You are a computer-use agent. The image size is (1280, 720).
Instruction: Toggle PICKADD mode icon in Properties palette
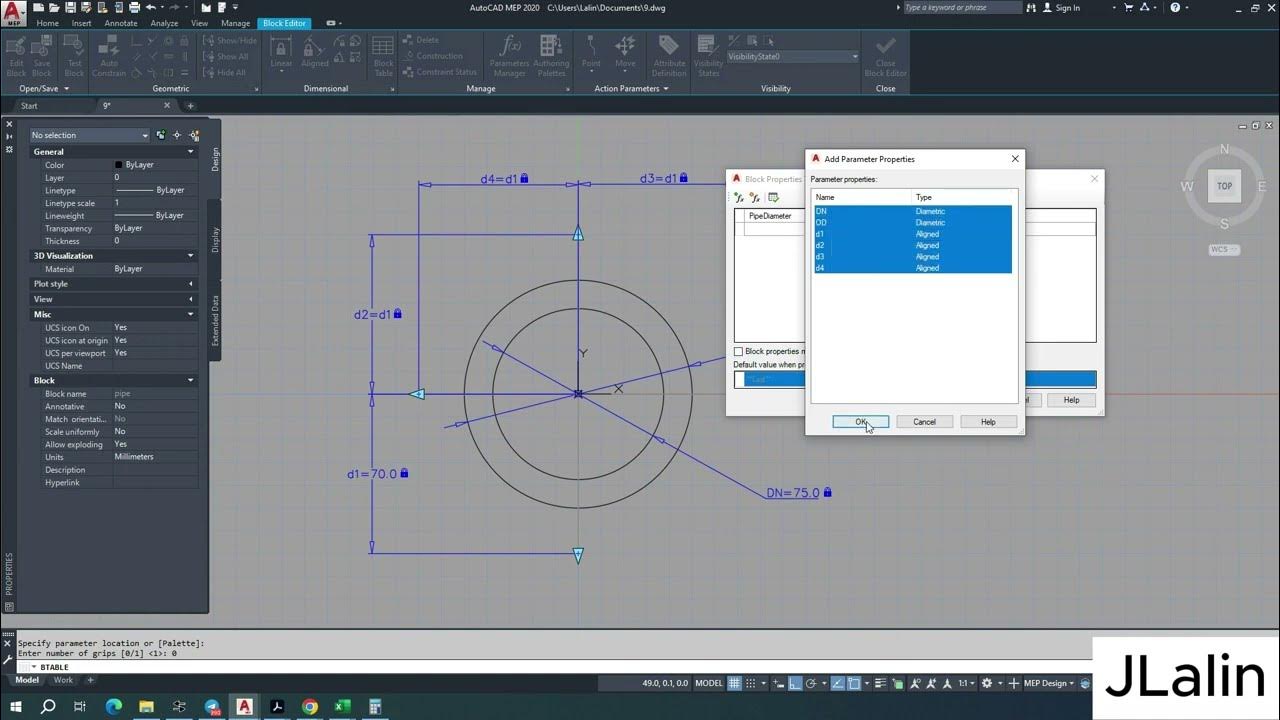161,135
